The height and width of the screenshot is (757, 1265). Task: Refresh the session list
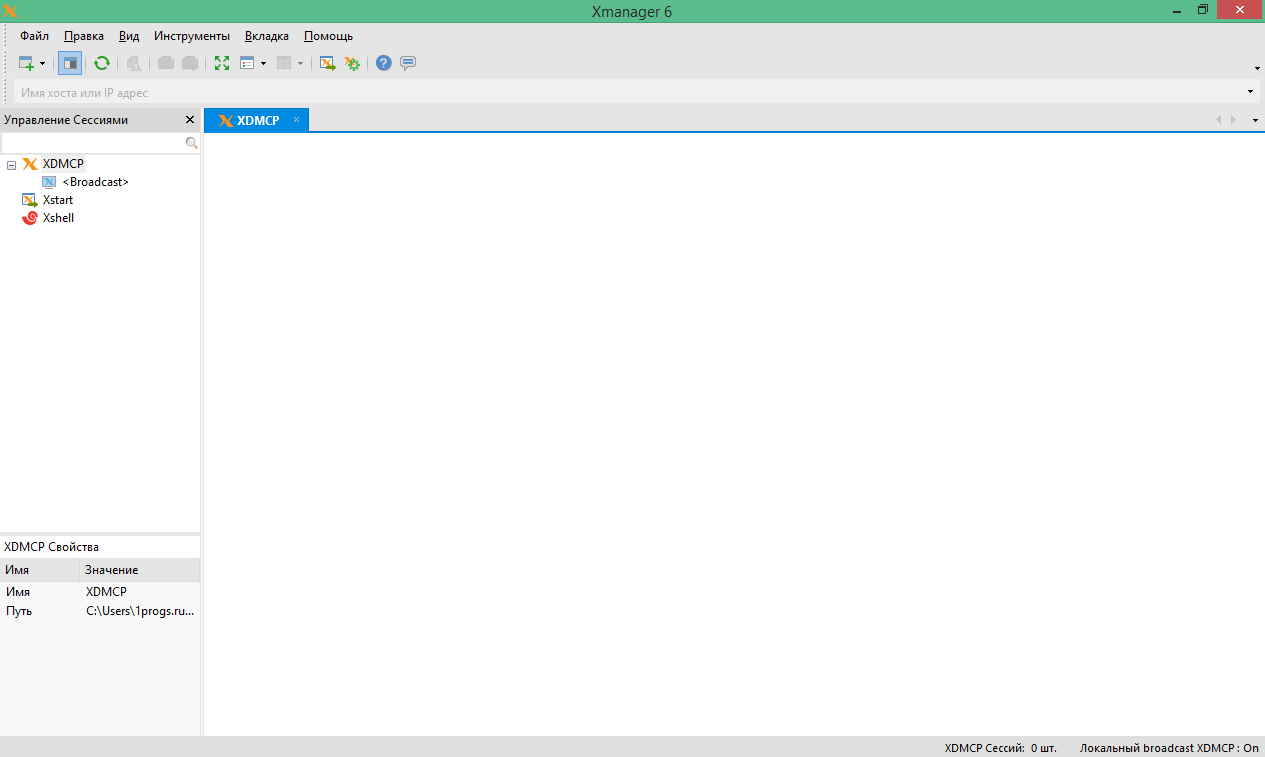pyautogui.click(x=102, y=63)
